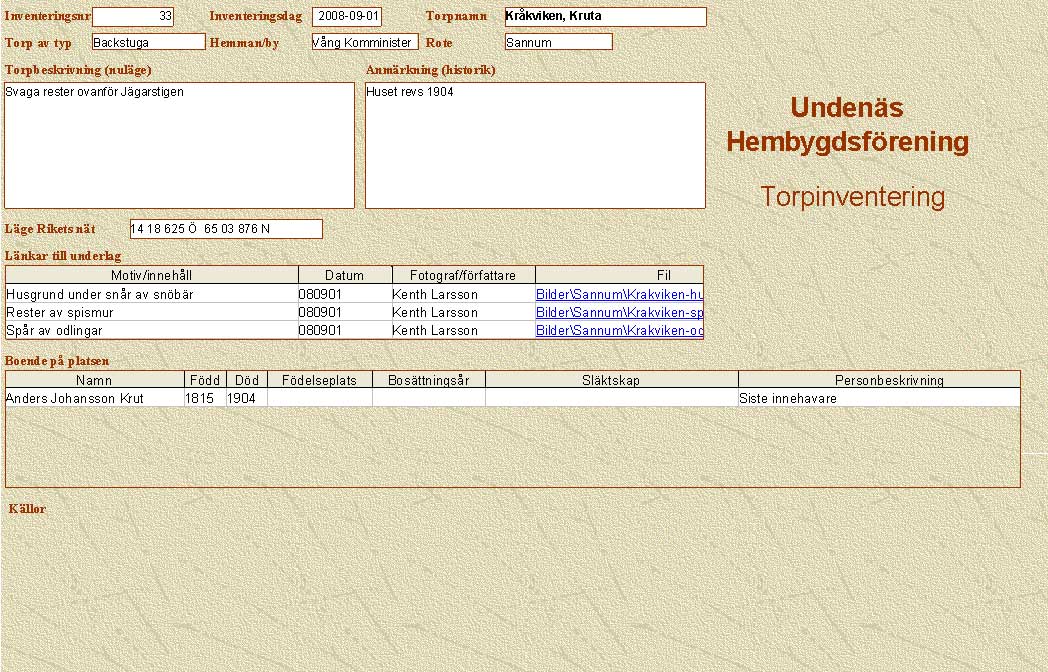Select the Anders Johansson Krut name cell
This screenshot has width=1048, height=672.
(x=94, y=398)
